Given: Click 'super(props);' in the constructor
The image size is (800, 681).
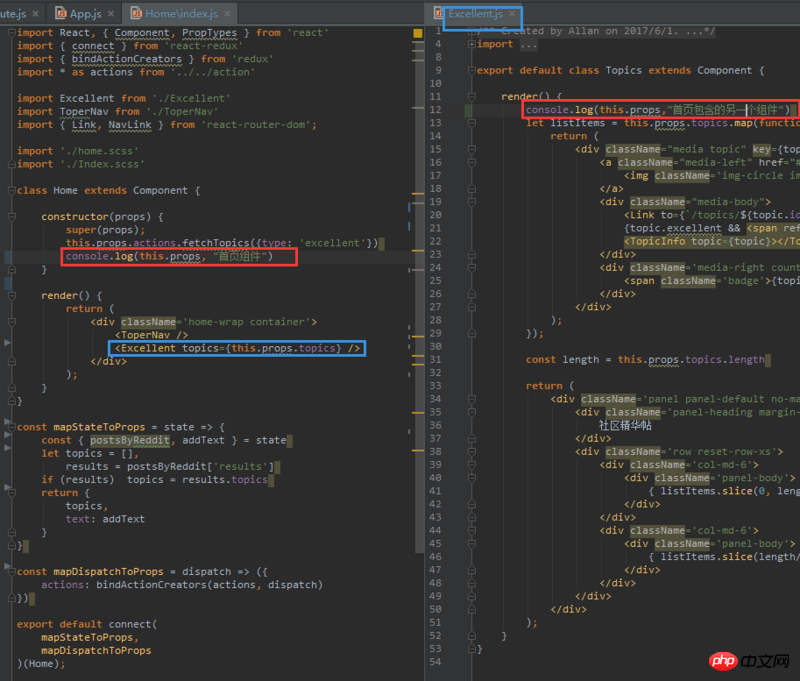Looking at the screenshot, I should click(105, 230).
